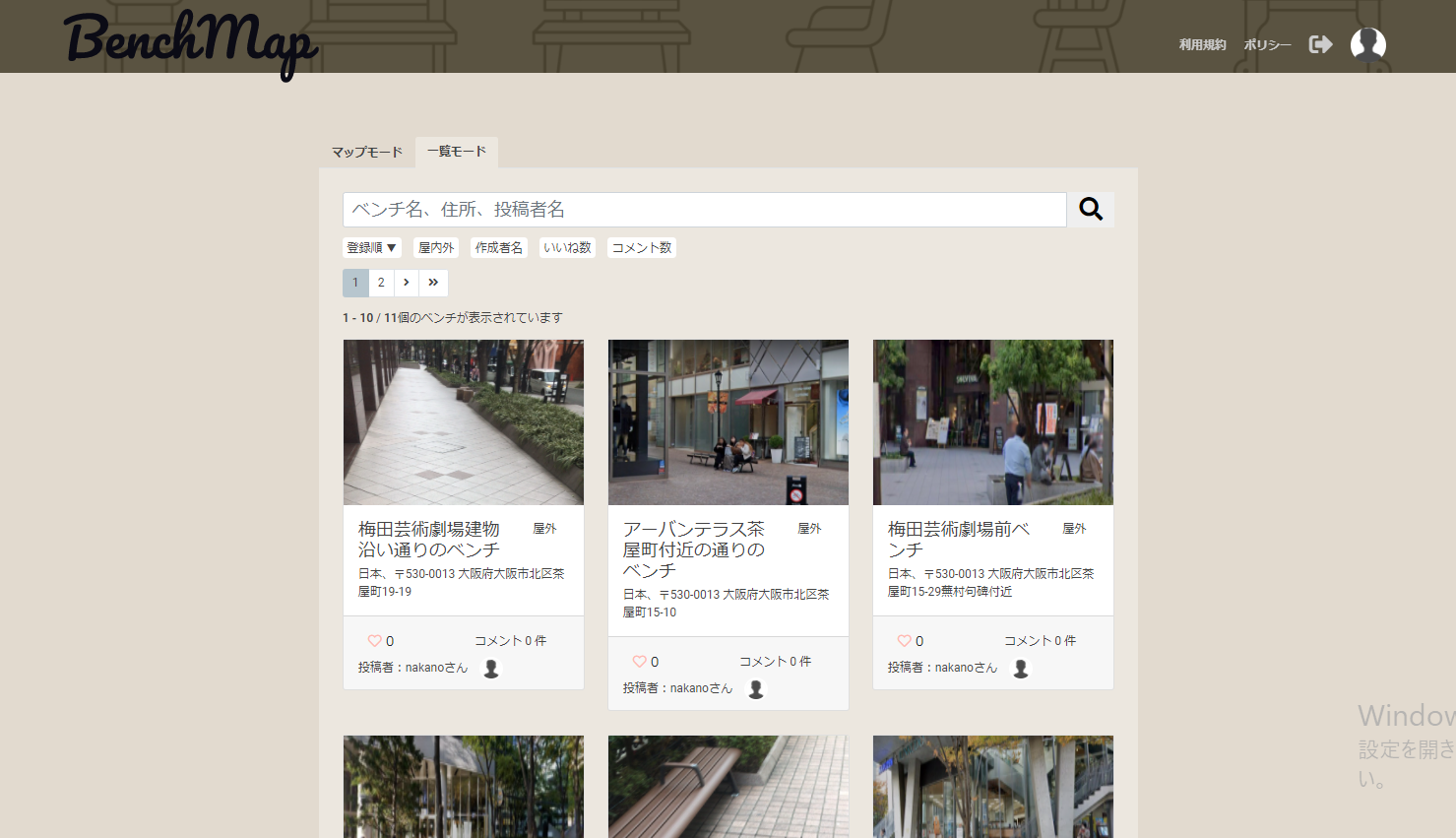Open the user profile avatar icon

point(1368,43)
